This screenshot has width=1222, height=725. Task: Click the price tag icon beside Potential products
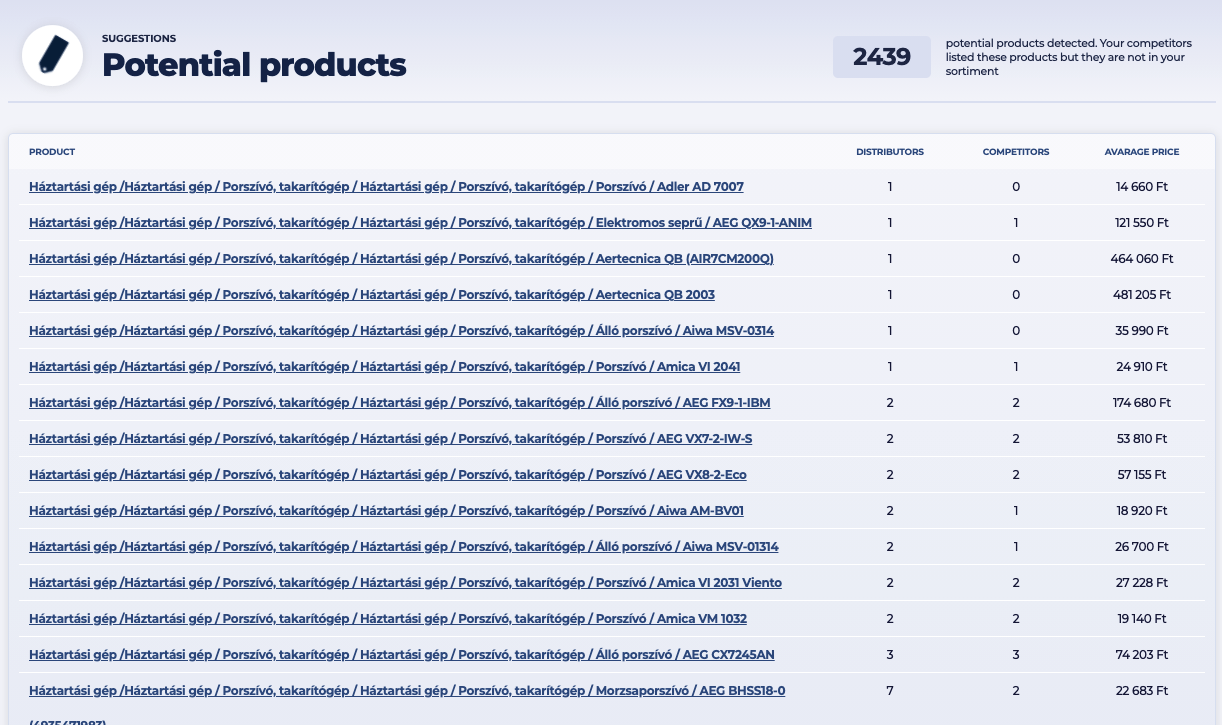click(52, 56)
